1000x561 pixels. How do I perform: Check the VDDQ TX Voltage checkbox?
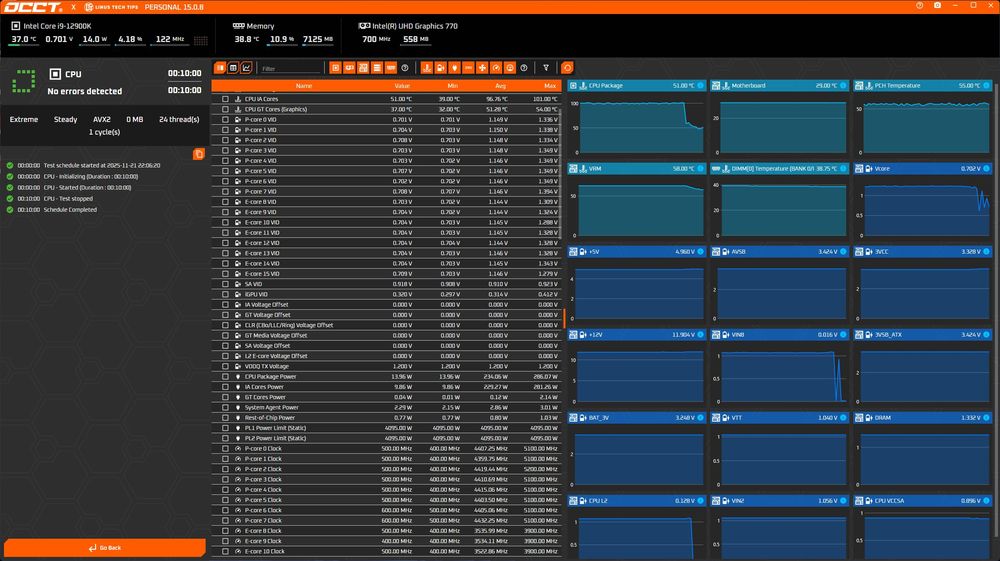[x=225, y=366]
